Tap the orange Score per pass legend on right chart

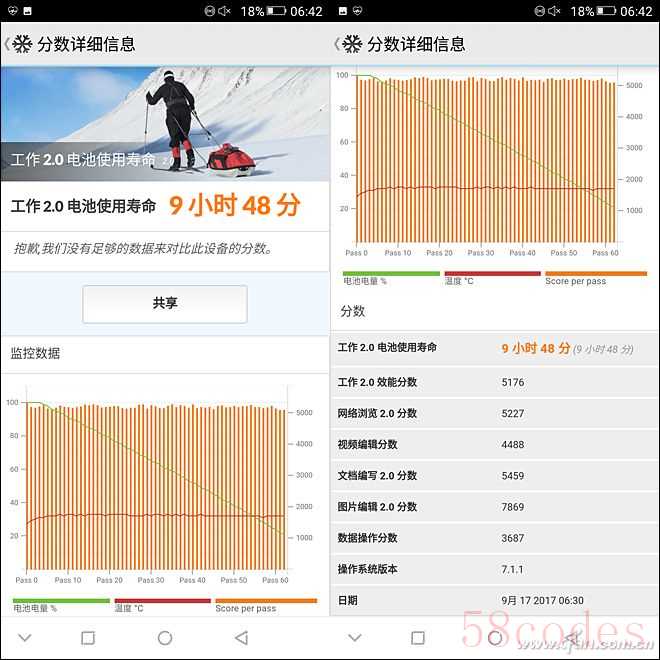pos(596,278)
